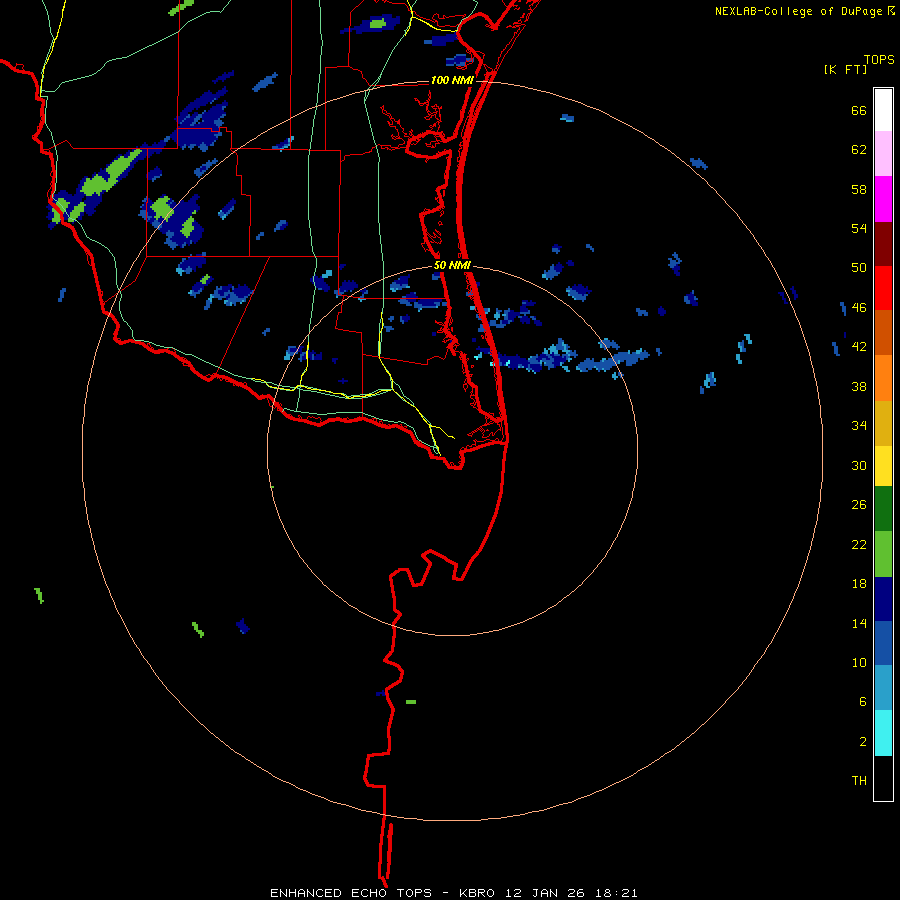Screen dimensions: 900x900
Task: Click the 38 legend value
Action: 859,386
